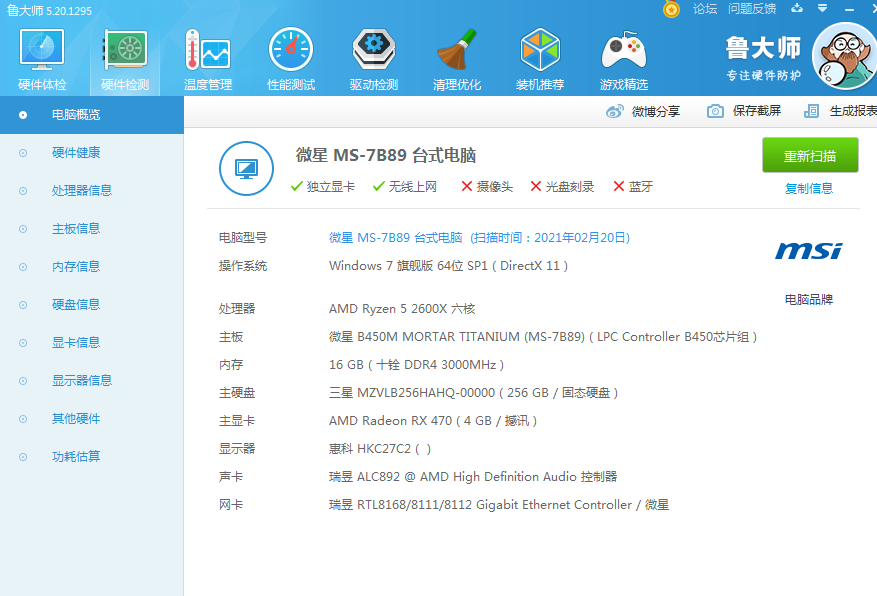Click the 独立显卡 check item
The height and width of the screenshot is (596, 877).
click(323, 186)
